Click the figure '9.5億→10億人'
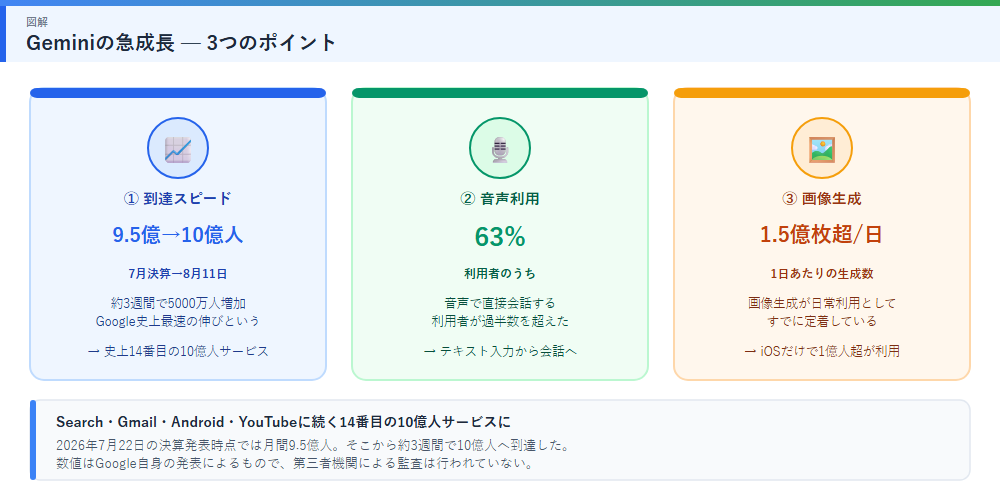The height and width of the screenshot is (500, 1000). (x=178, y=235)
